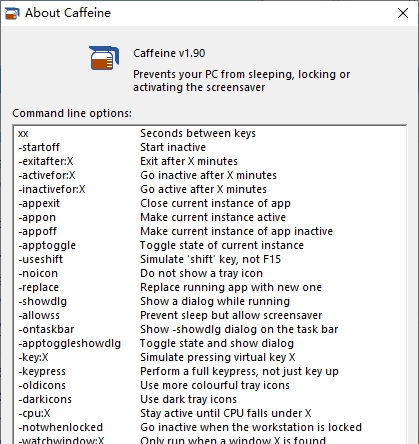Click the Caffeine coffee pot logo
419x444 pixels.
[x=104, y=58]
